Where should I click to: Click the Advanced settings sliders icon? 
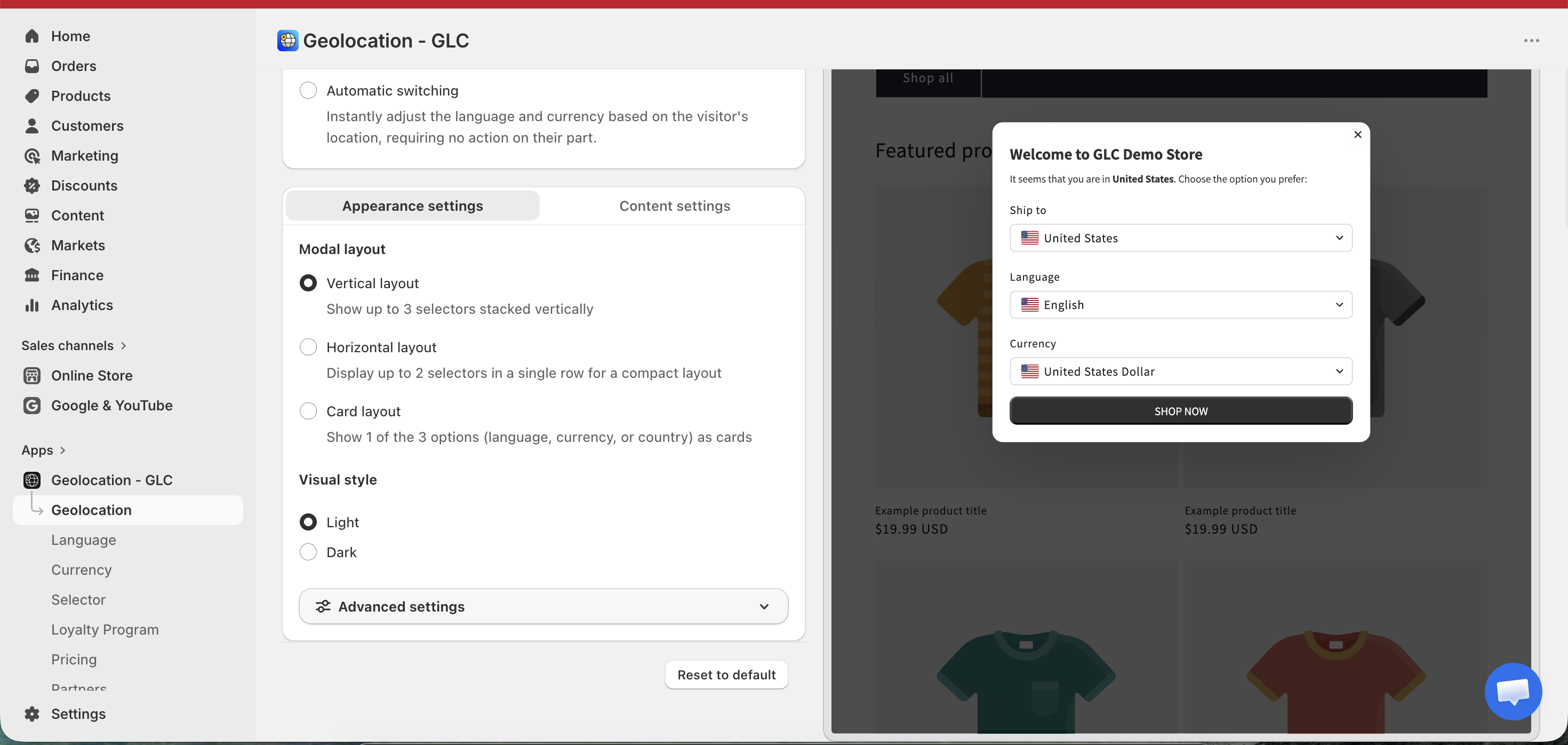323,606
